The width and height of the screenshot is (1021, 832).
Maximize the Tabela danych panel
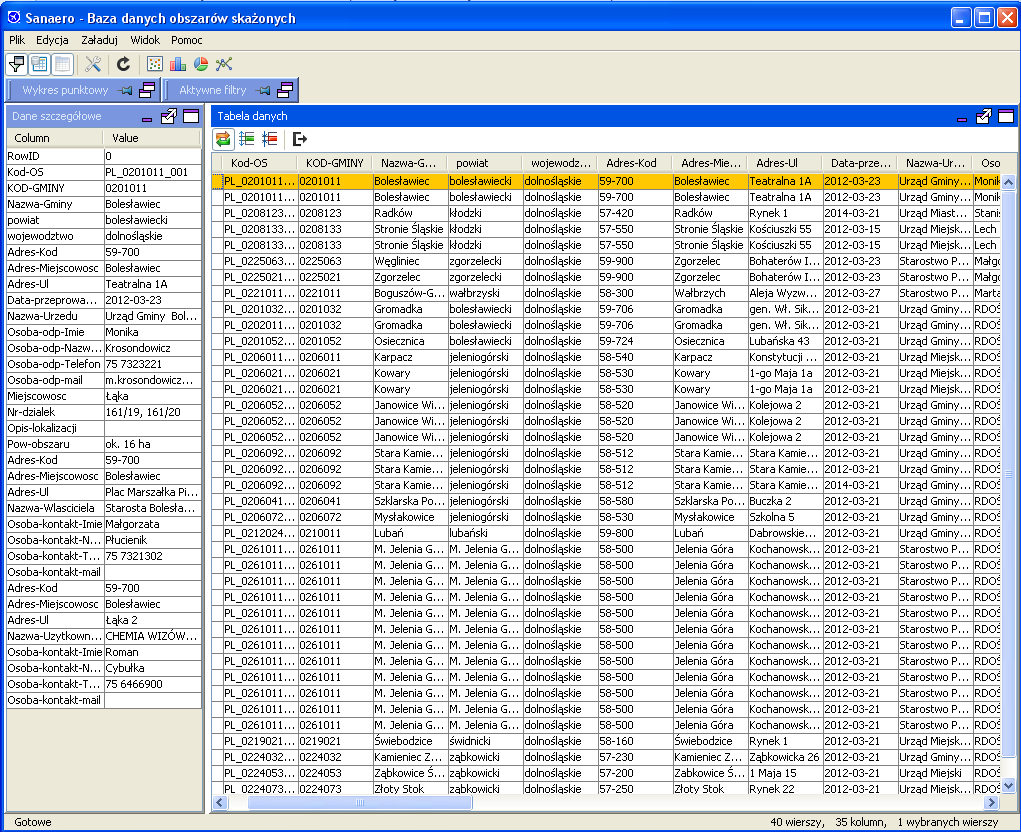coord(1006,116)
